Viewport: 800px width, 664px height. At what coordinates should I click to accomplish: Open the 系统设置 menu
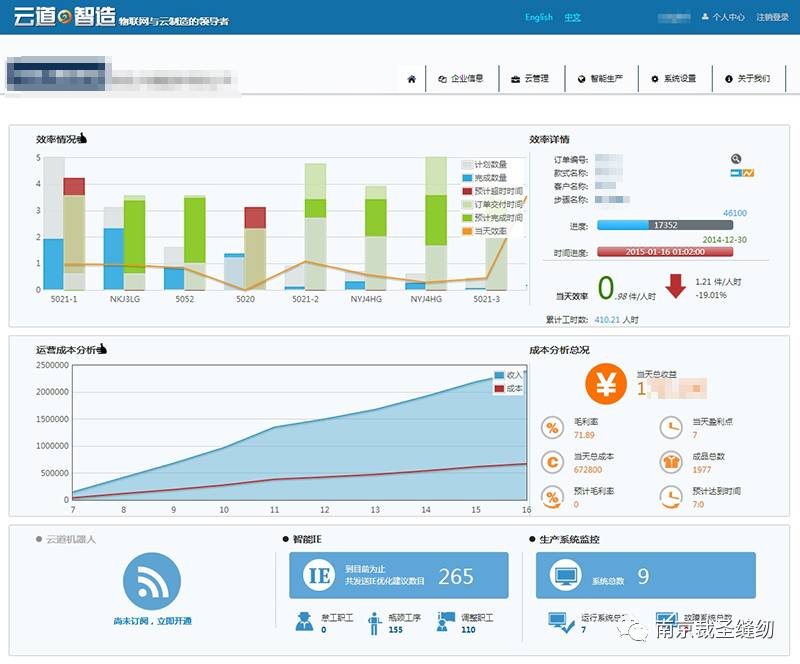tap(673, 79)
